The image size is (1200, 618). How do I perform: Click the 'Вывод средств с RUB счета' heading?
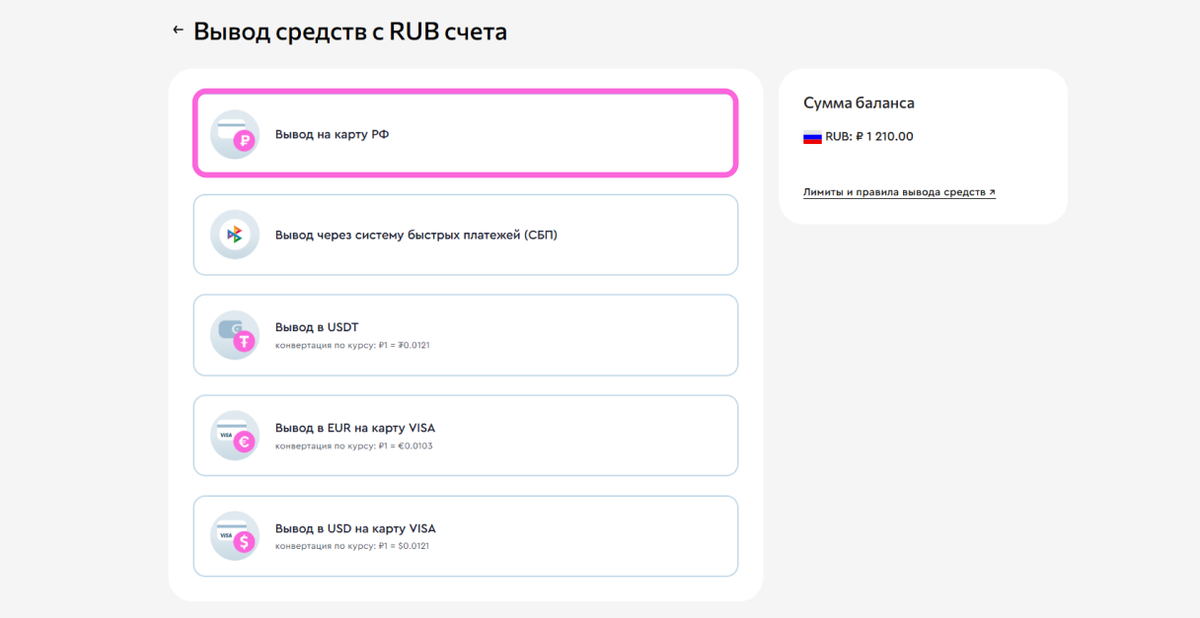350,31
